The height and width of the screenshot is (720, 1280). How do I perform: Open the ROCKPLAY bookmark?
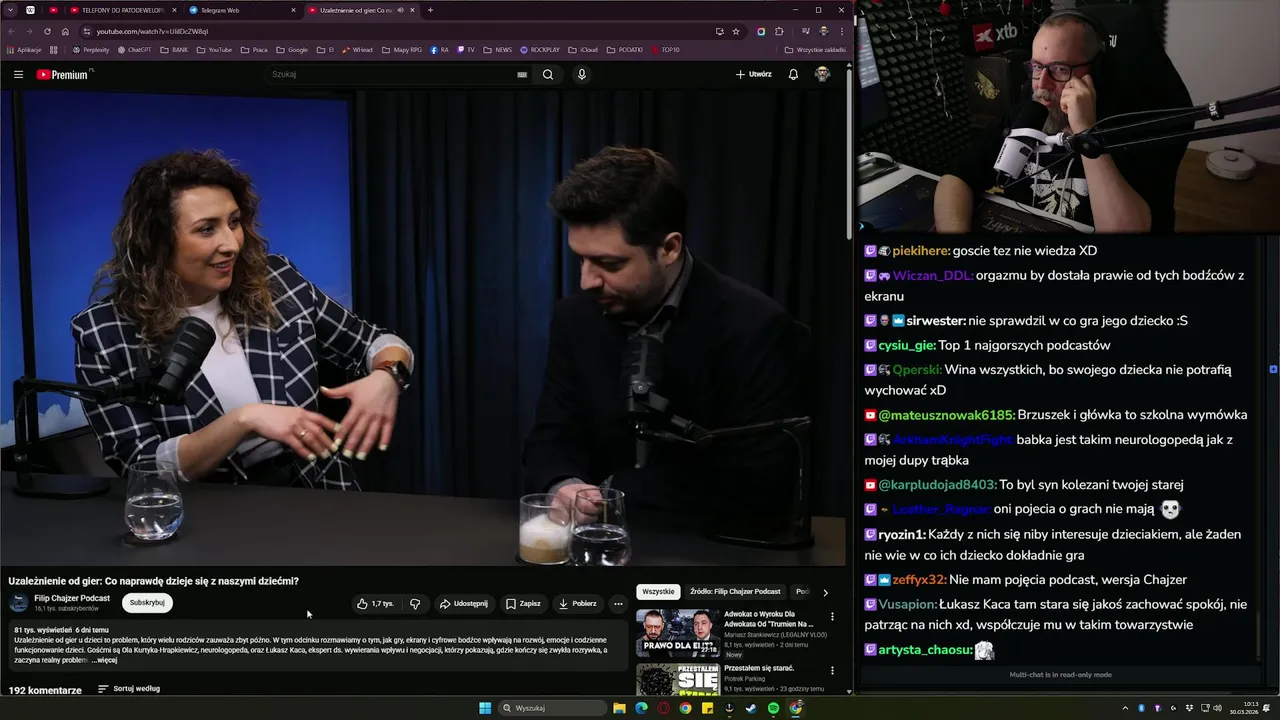click(x=540, y=49)
